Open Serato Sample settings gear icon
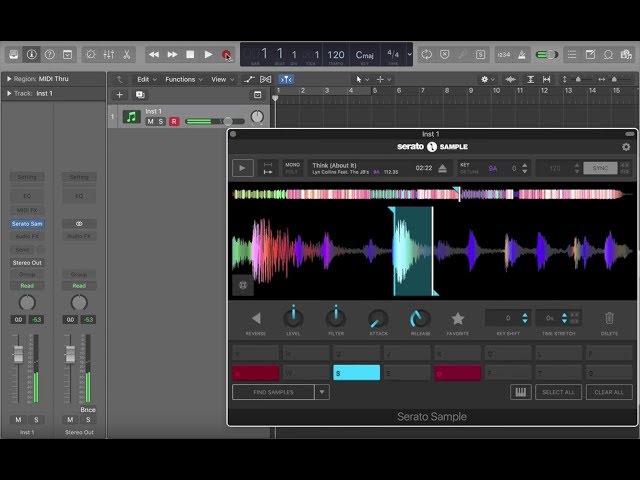 [626, 147]
